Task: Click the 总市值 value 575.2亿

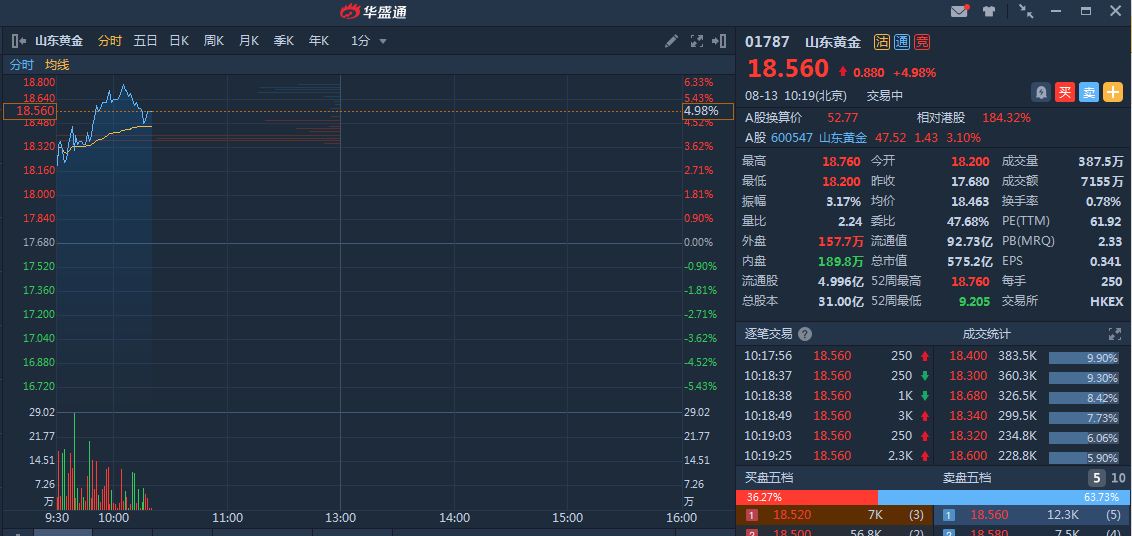Action: [x=970, y=261]
